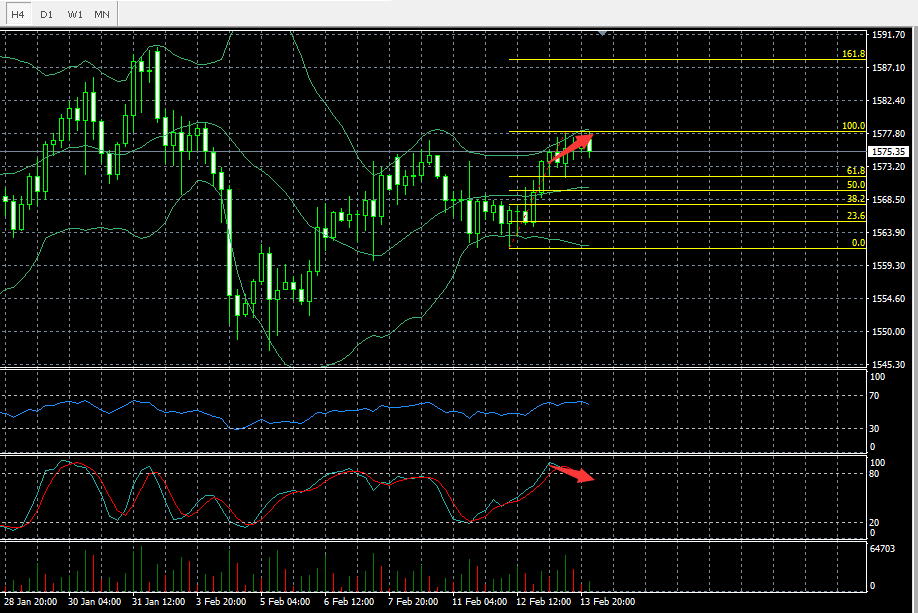Click the 1577.80 price scale value
This screenshot has height=613, width=918.
pos(888,133)
